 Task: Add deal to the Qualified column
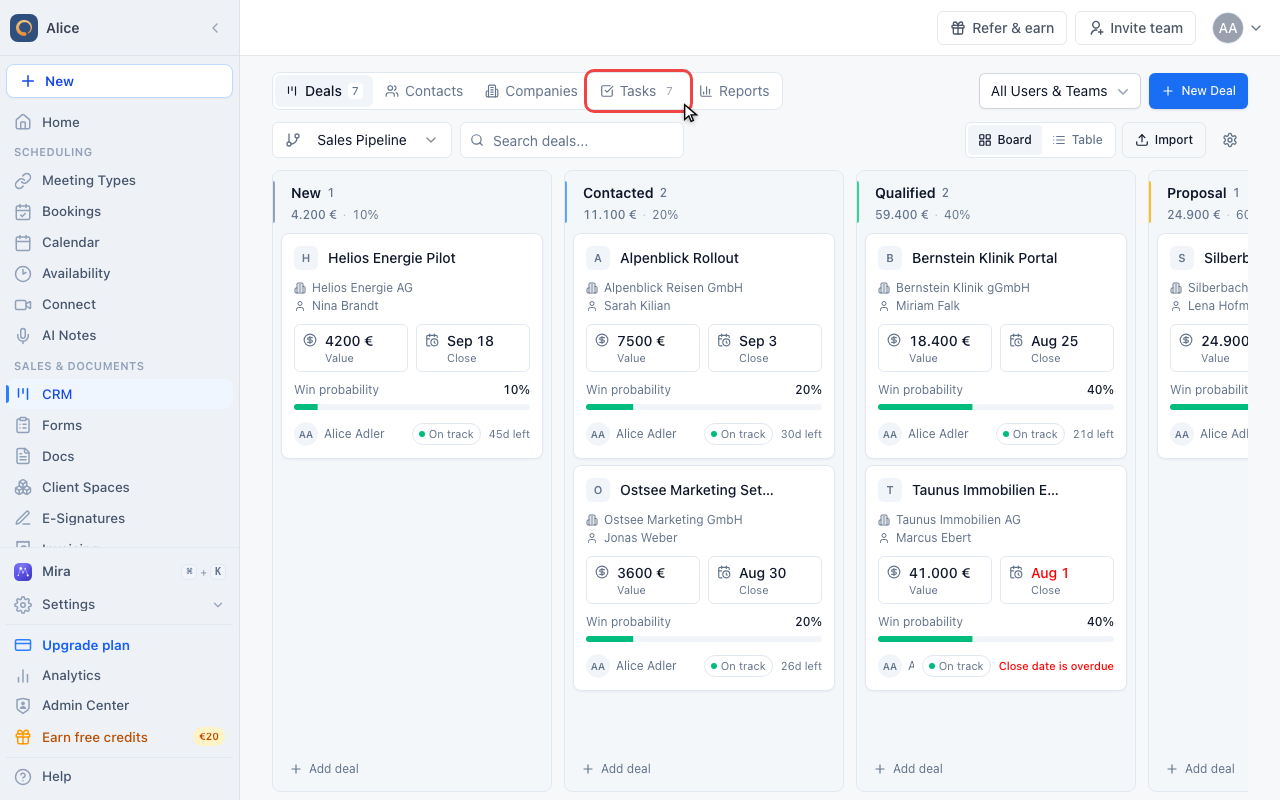909,769
